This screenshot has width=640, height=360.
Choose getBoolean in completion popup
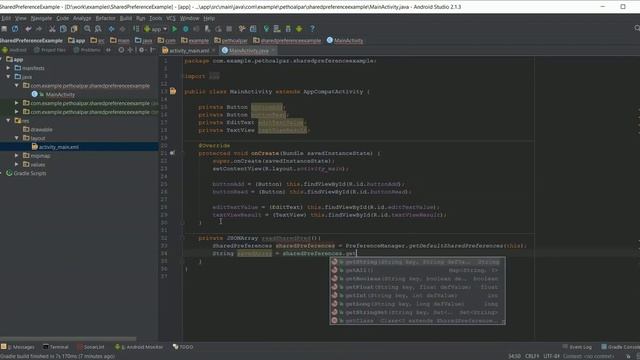418,279
